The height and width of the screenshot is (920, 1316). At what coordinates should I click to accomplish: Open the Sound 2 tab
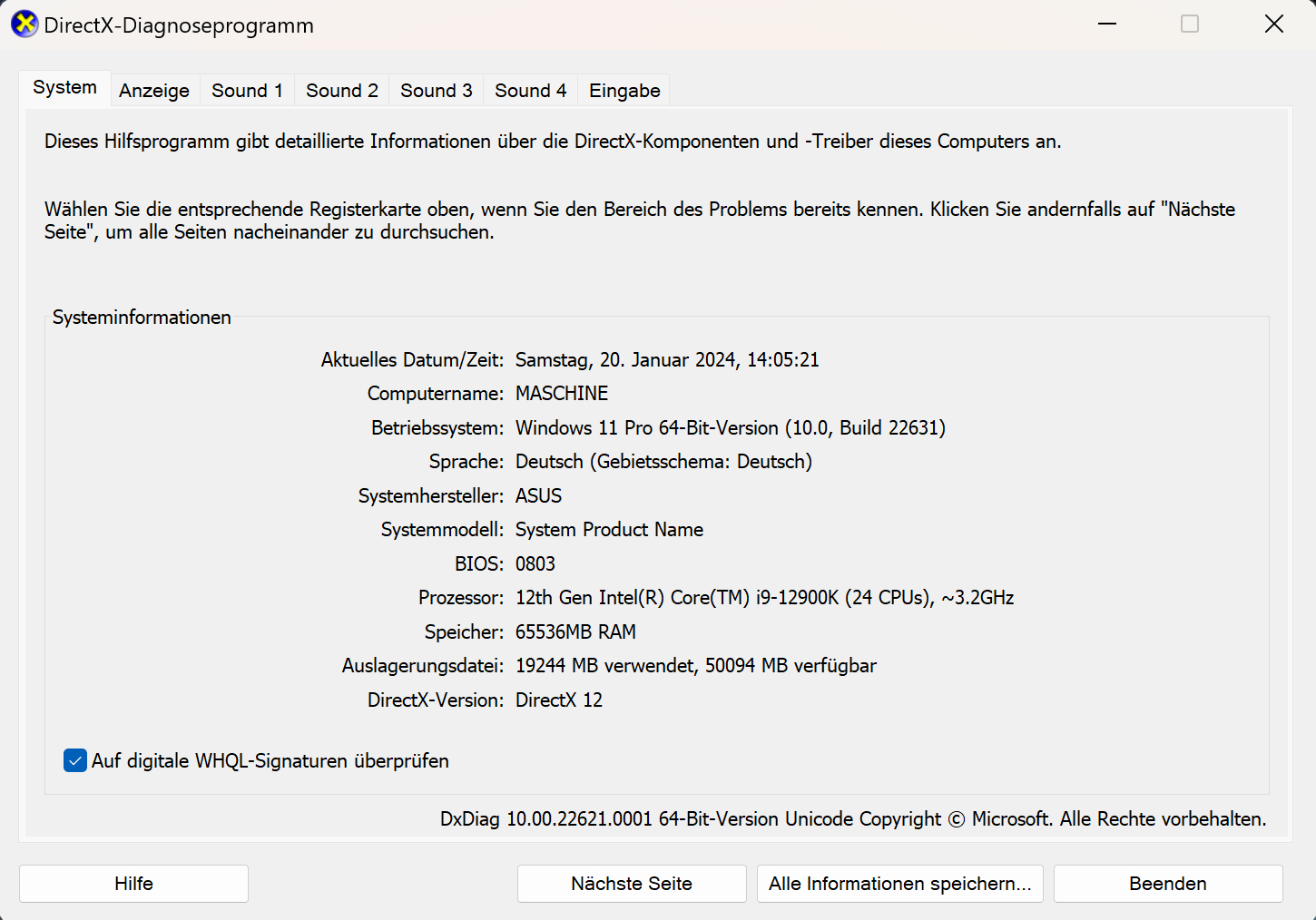pos(342,91)
